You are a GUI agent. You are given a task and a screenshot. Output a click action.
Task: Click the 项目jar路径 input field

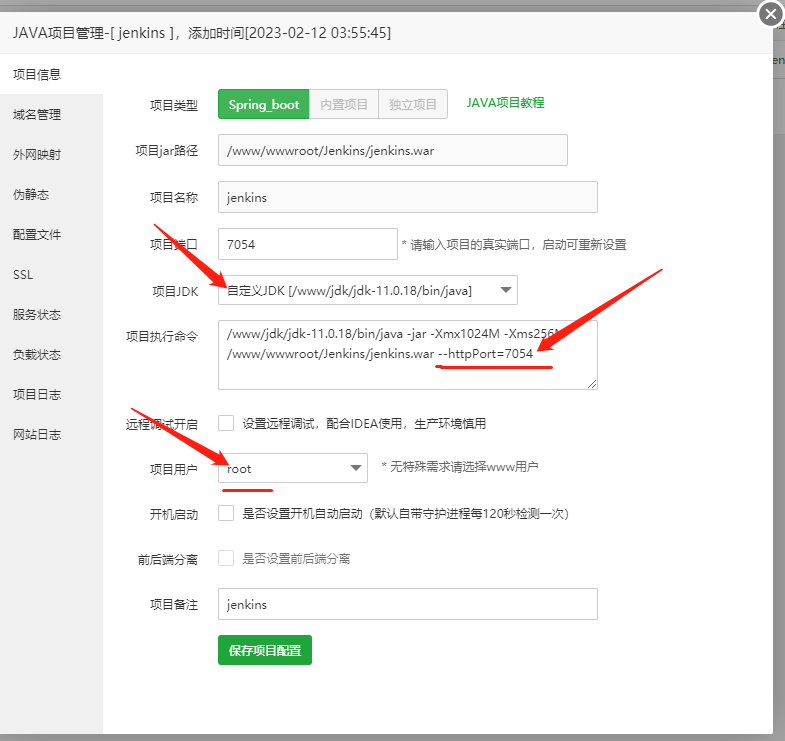pyautogui.click(x=392, y=150)
